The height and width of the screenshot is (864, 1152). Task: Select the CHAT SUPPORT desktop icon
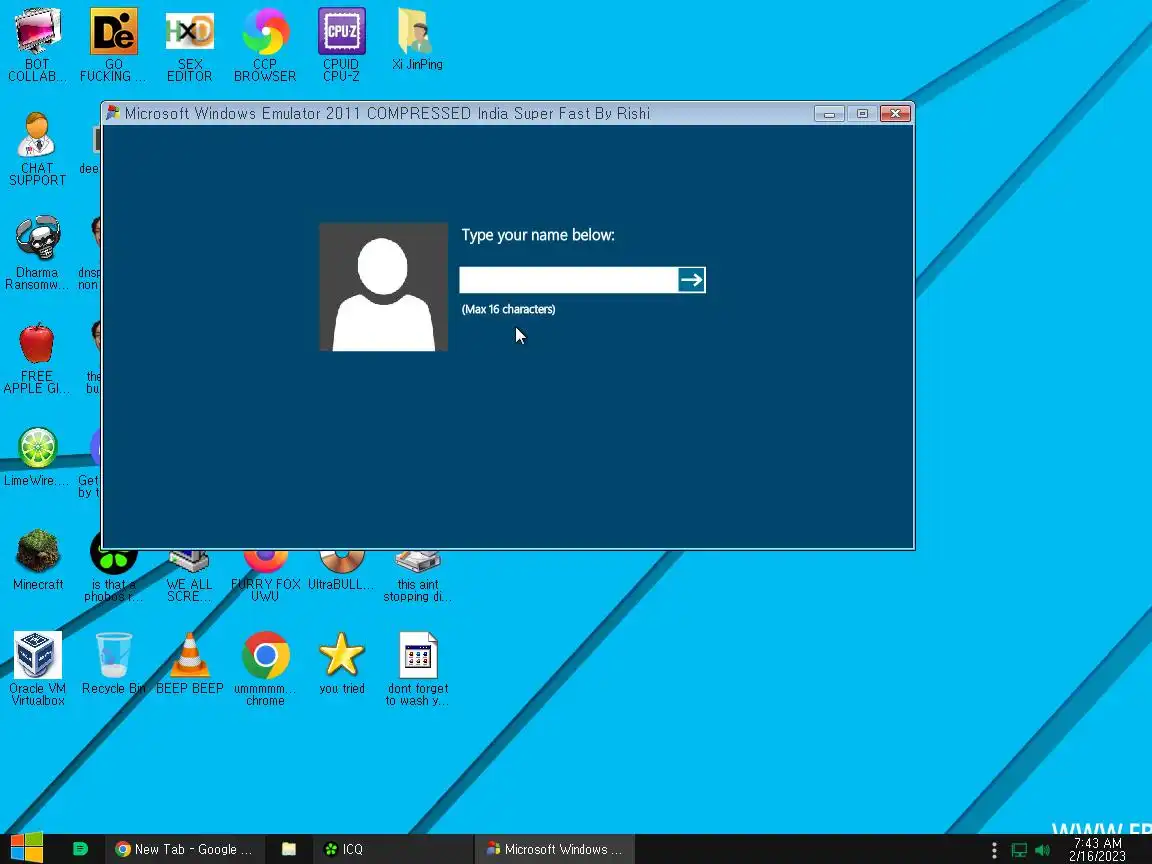point(37,148)
